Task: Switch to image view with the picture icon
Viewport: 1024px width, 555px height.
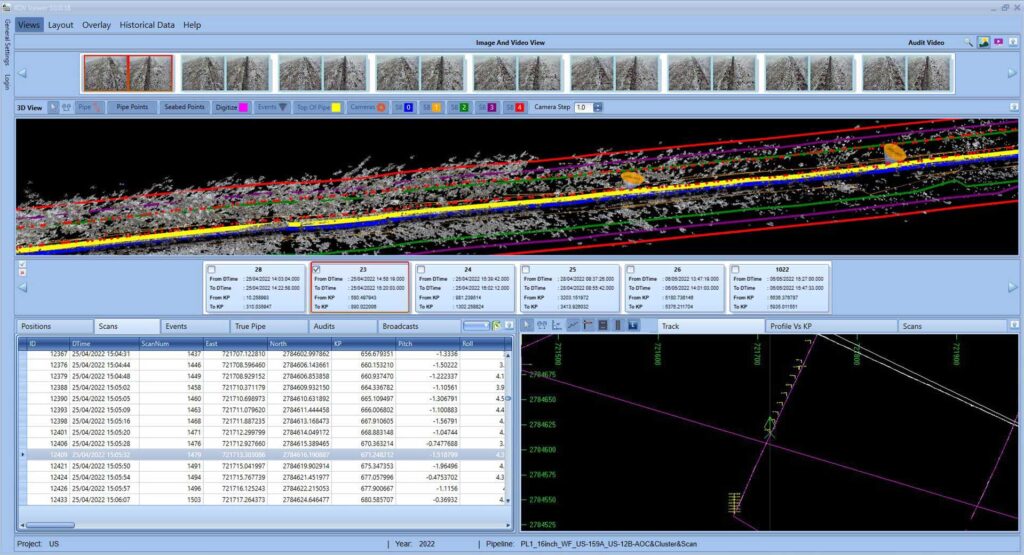Action: point(983,43)
